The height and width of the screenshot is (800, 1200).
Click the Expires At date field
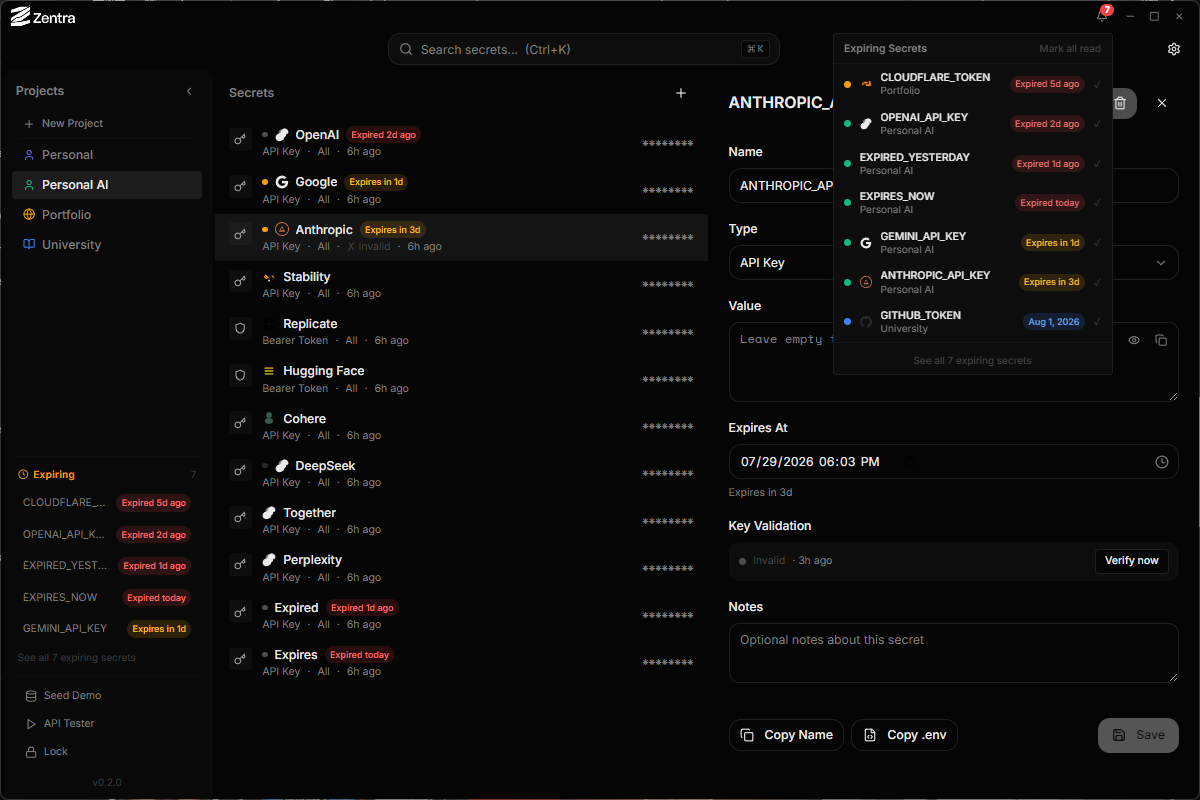coord(954,462)
